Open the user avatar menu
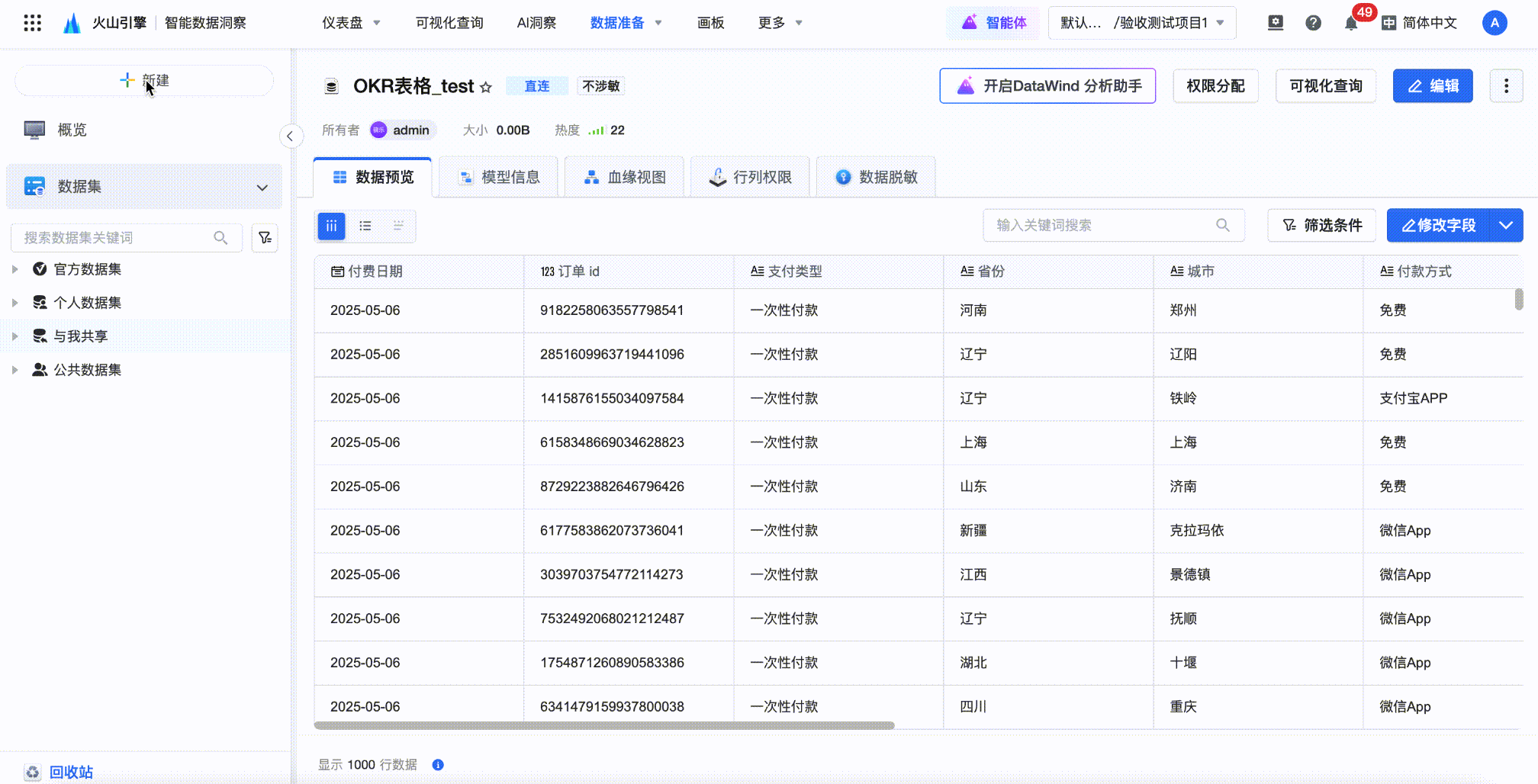 click(1495, 23)
